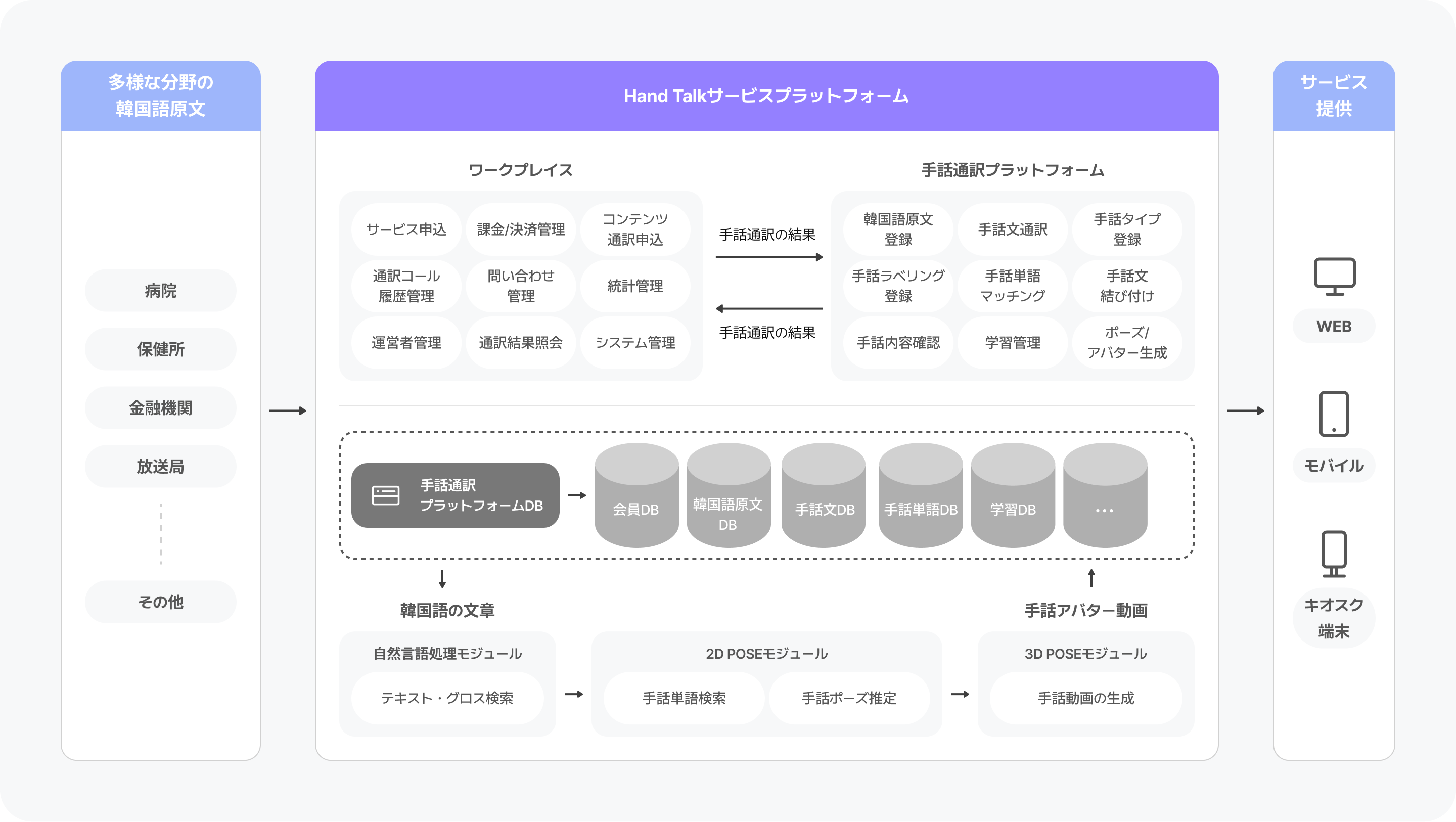Open 課金/決済管理 settings

[x=521, y=229]
